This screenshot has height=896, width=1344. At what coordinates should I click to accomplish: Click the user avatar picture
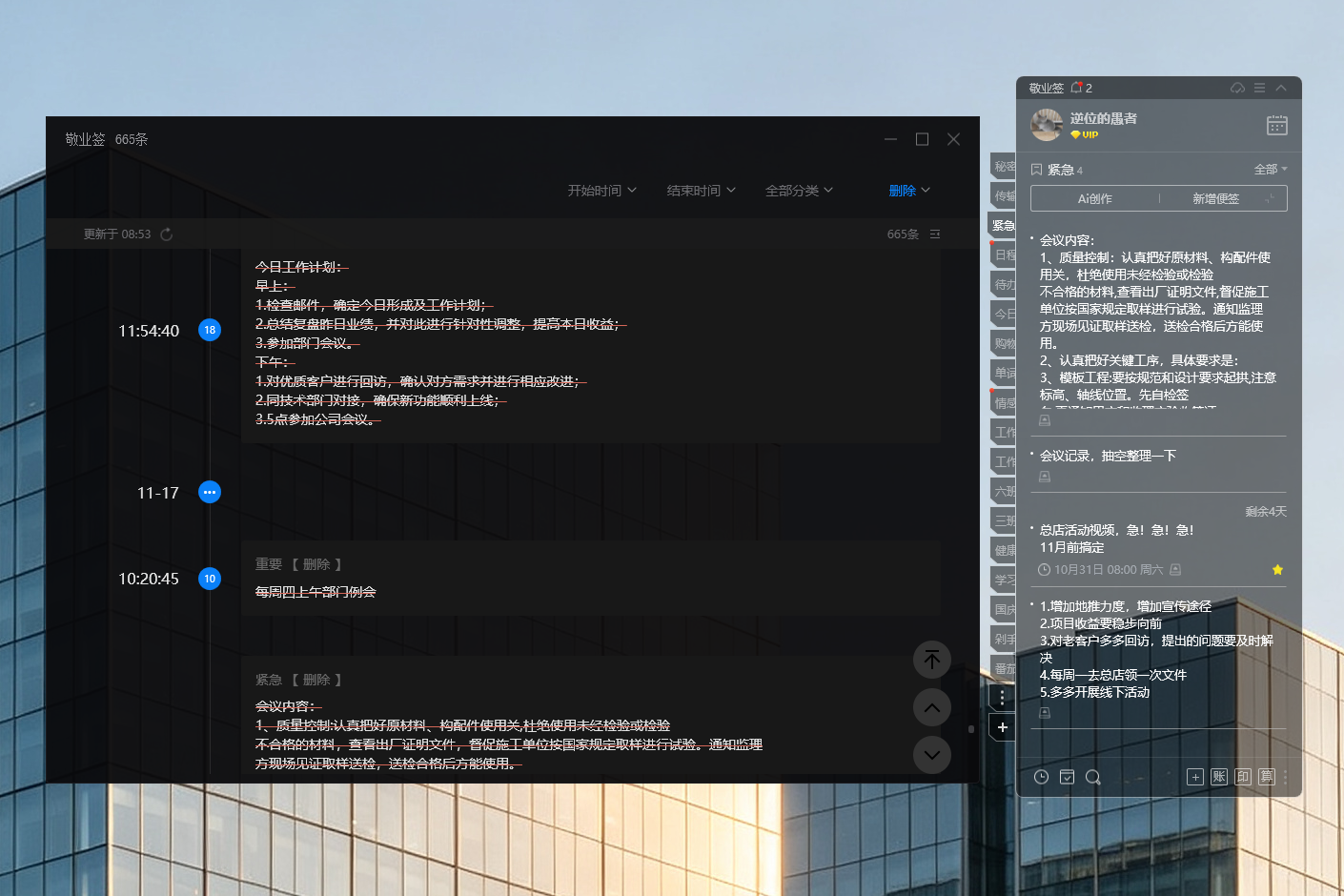1047,125
